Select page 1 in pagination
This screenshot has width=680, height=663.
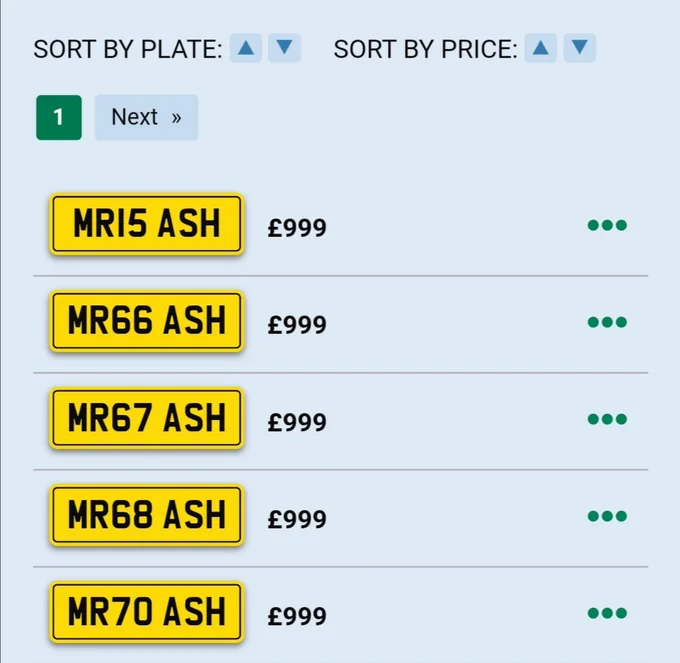tap(59, 118)
